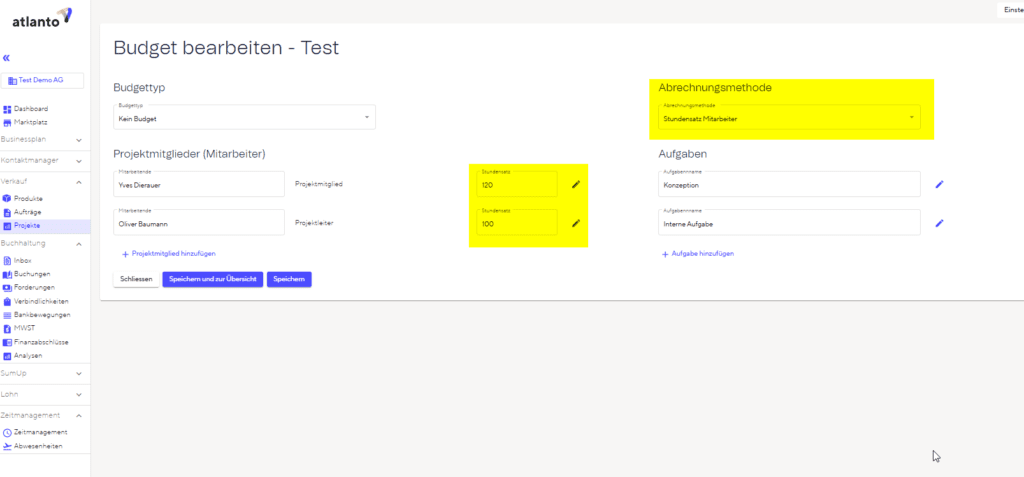
Task: Click the Speichern und zur Übersicht button
Action: pyautogui.click(x=212, y=280)
